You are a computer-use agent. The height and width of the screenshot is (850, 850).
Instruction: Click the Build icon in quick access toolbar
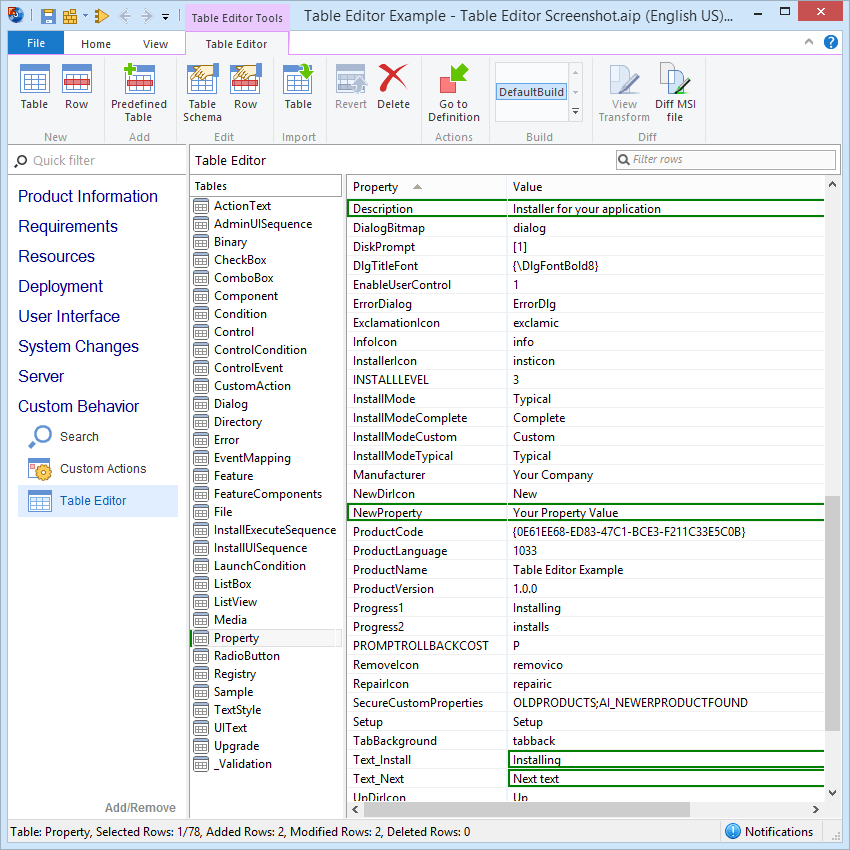[70, 16]
